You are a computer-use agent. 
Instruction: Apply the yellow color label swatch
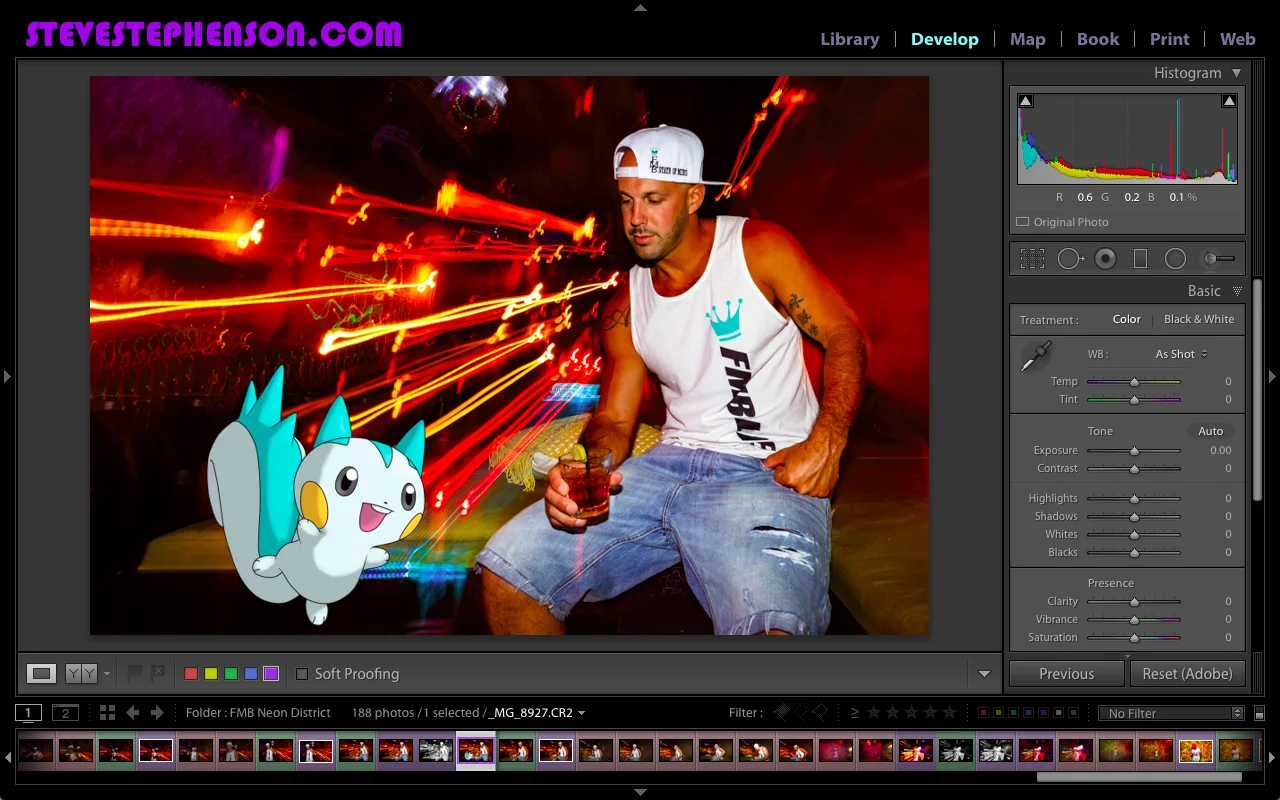coord(211,674)
